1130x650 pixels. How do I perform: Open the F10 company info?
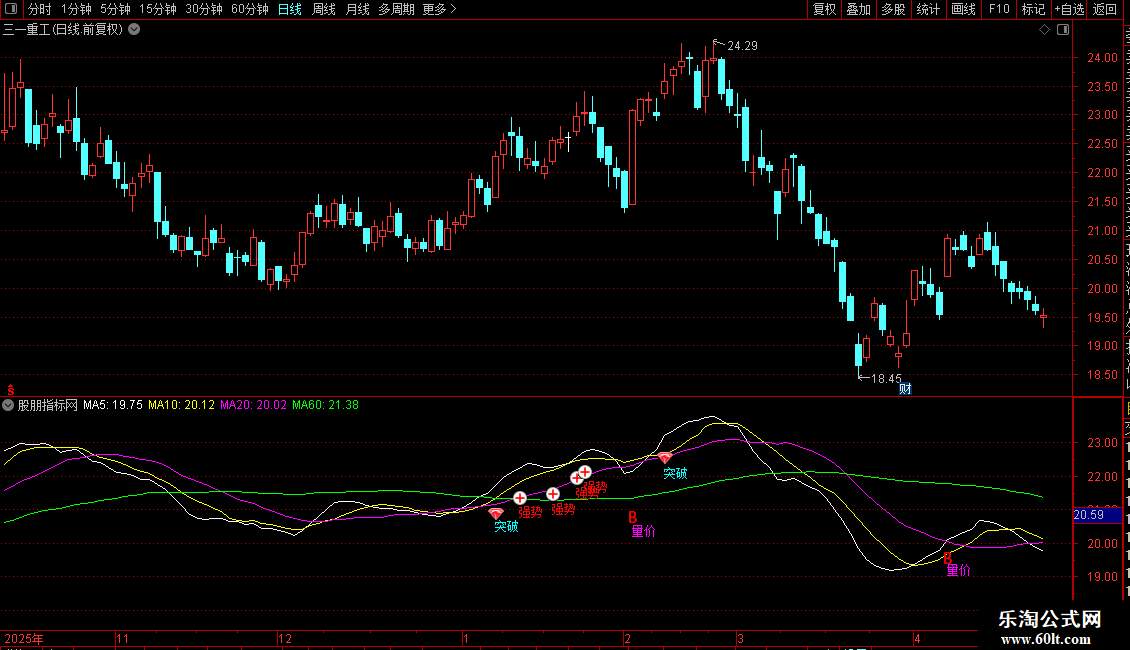[999, 9]
